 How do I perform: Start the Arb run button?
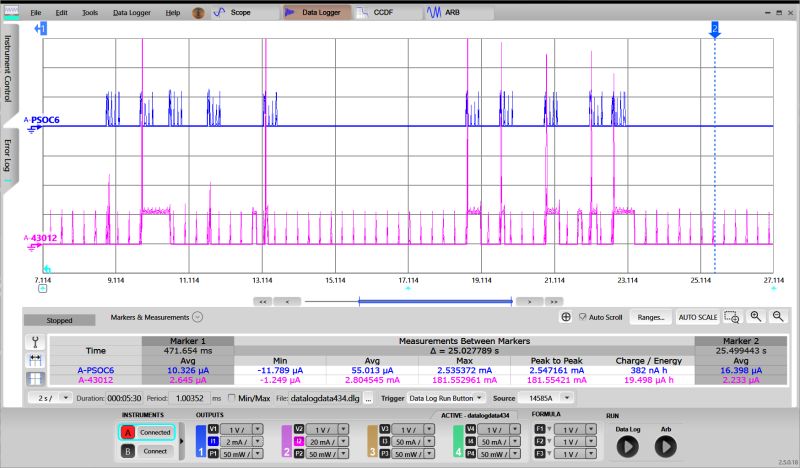[665, 447]
